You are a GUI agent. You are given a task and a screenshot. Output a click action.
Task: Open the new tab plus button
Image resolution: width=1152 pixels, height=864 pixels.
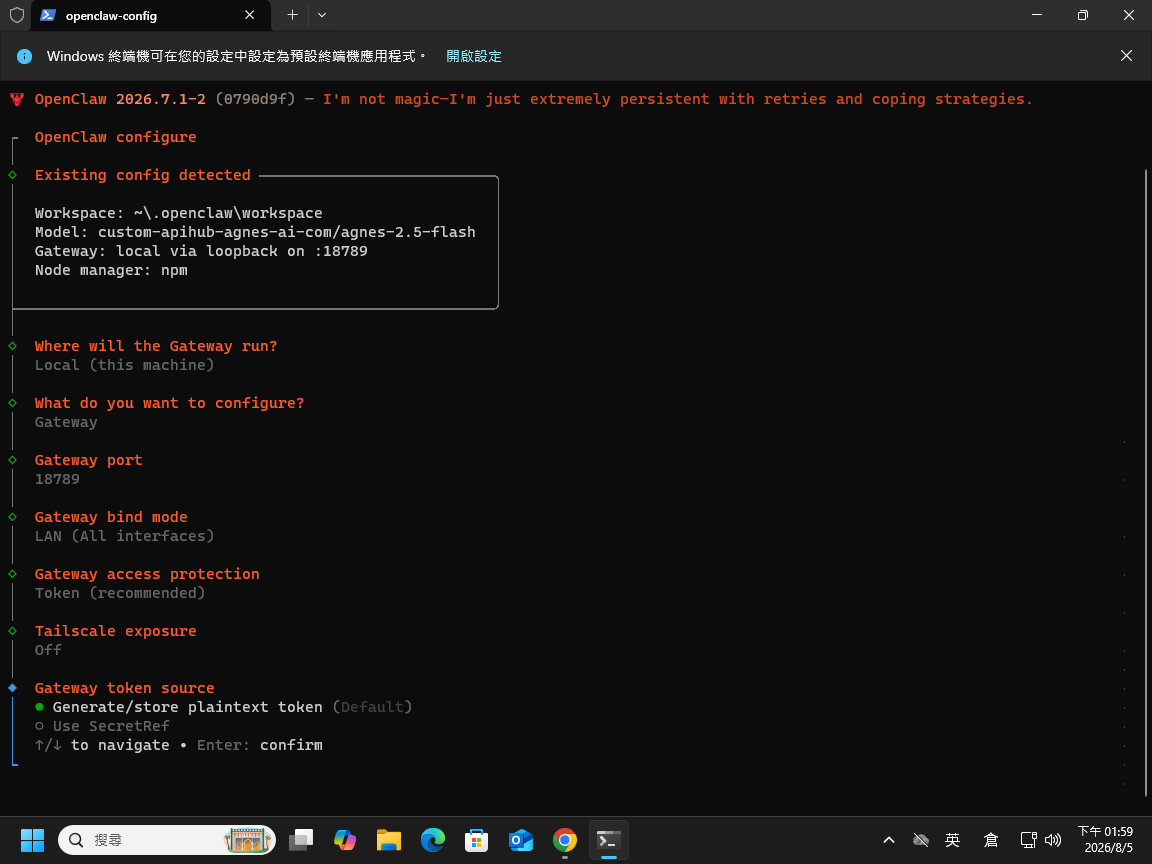tap(292, 15)
